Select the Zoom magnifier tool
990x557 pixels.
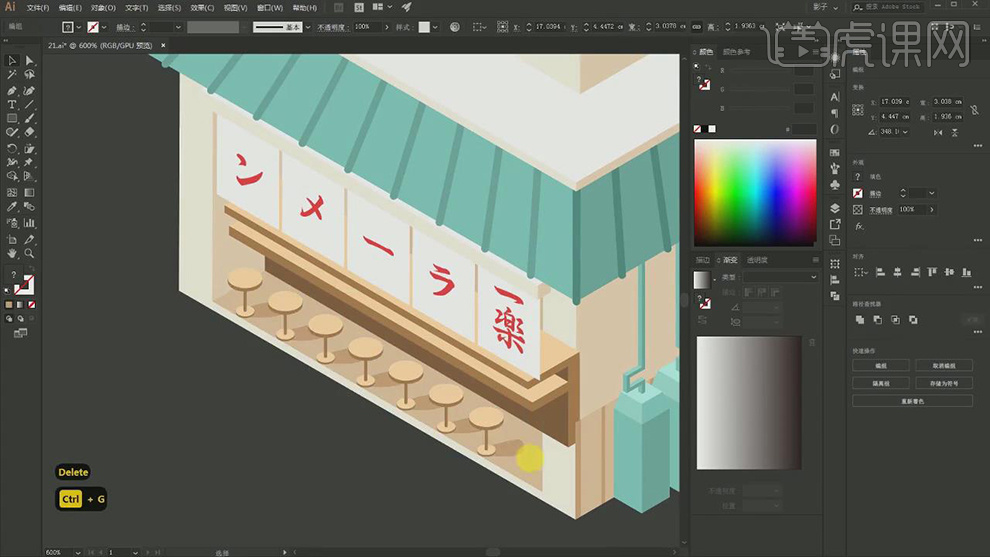pos(29,253)
